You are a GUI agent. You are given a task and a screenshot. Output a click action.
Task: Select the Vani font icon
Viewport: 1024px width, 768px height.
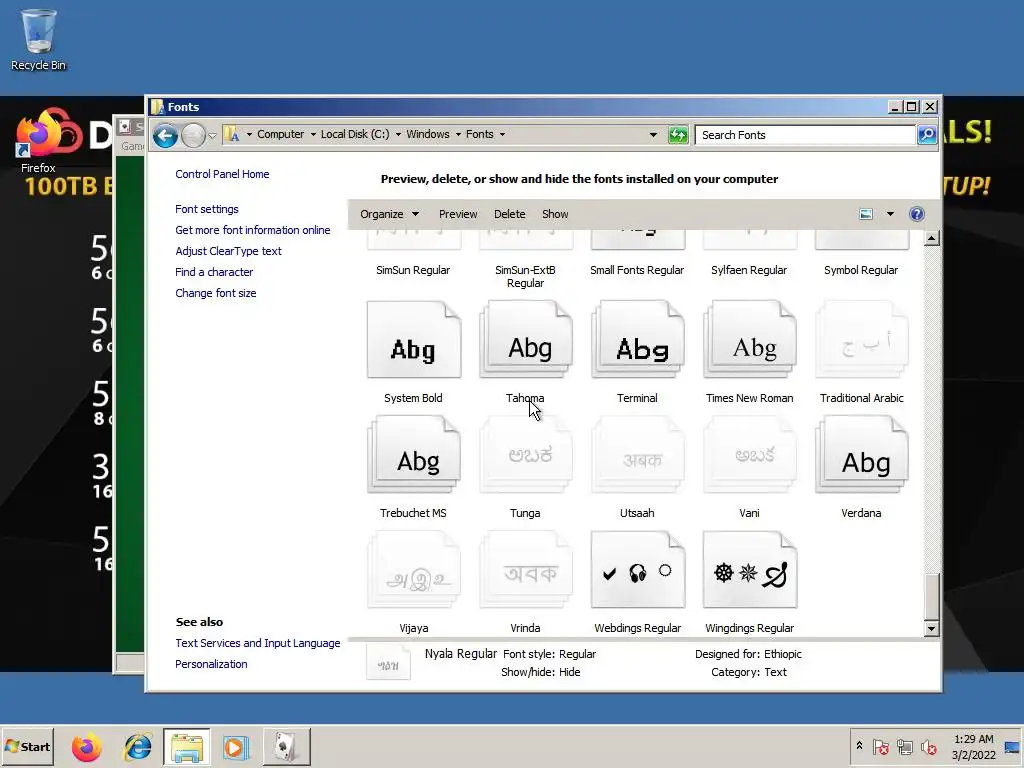[750, 455]
